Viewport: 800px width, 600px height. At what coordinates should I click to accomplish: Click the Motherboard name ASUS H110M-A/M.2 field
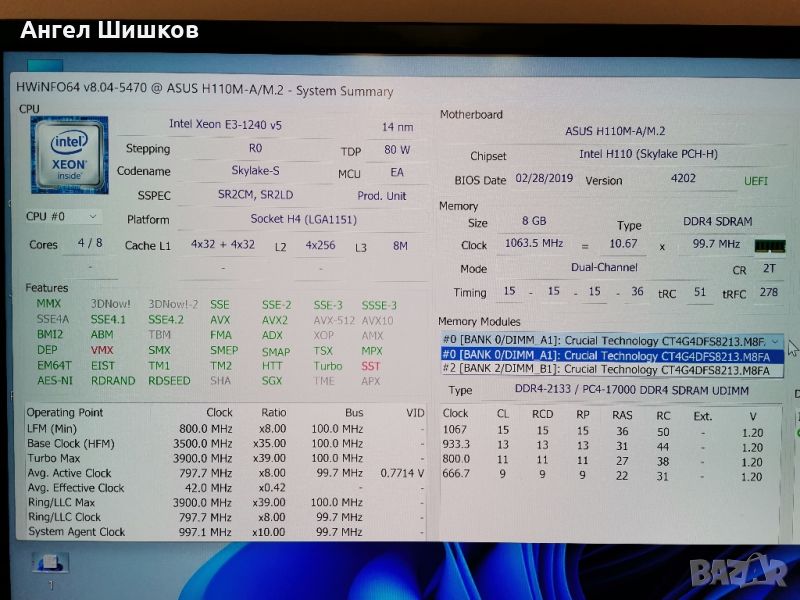[615, 131]
